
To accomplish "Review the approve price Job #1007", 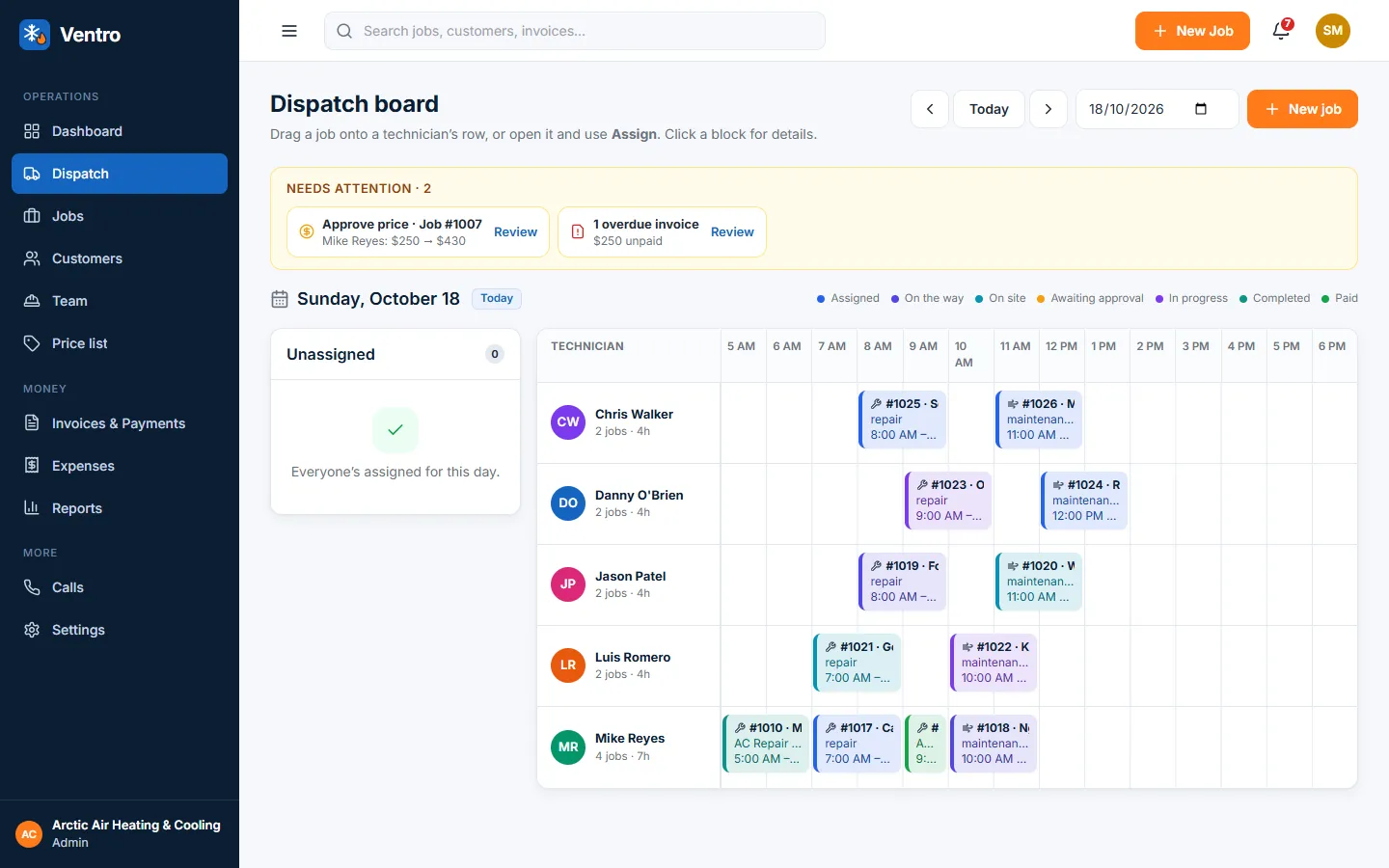I will point(515,231).
